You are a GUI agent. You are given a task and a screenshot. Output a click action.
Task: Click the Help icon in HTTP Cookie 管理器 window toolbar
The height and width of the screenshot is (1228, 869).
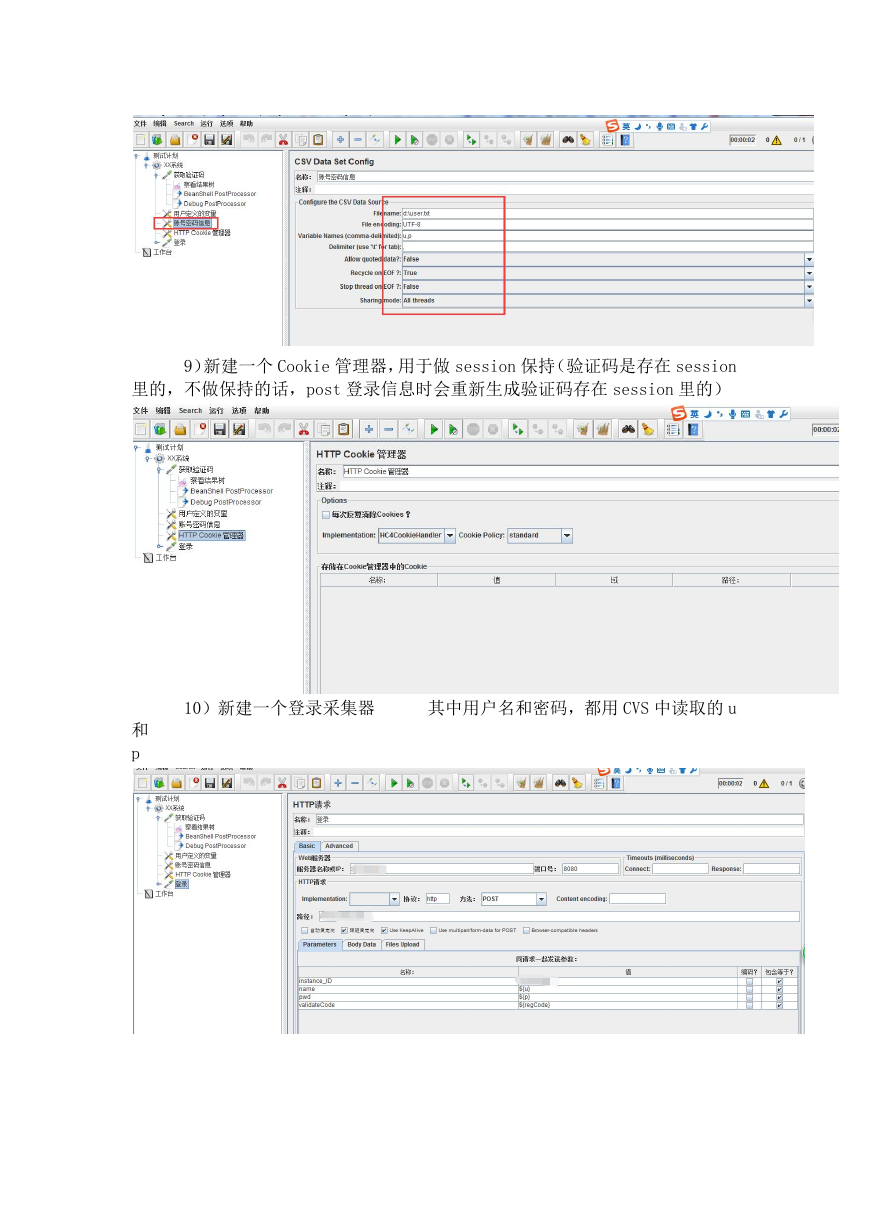coord(693,429)
